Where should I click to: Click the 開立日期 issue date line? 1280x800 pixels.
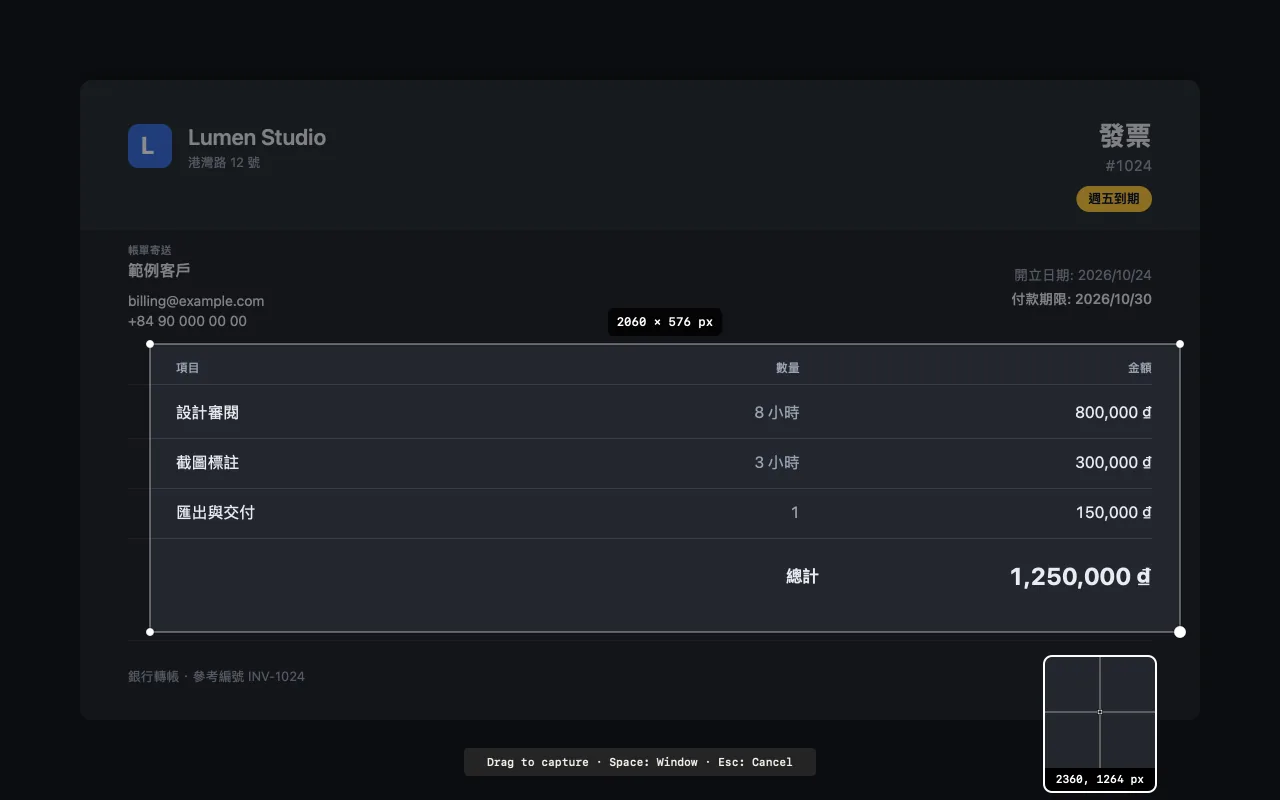[x=1083, y=275]
